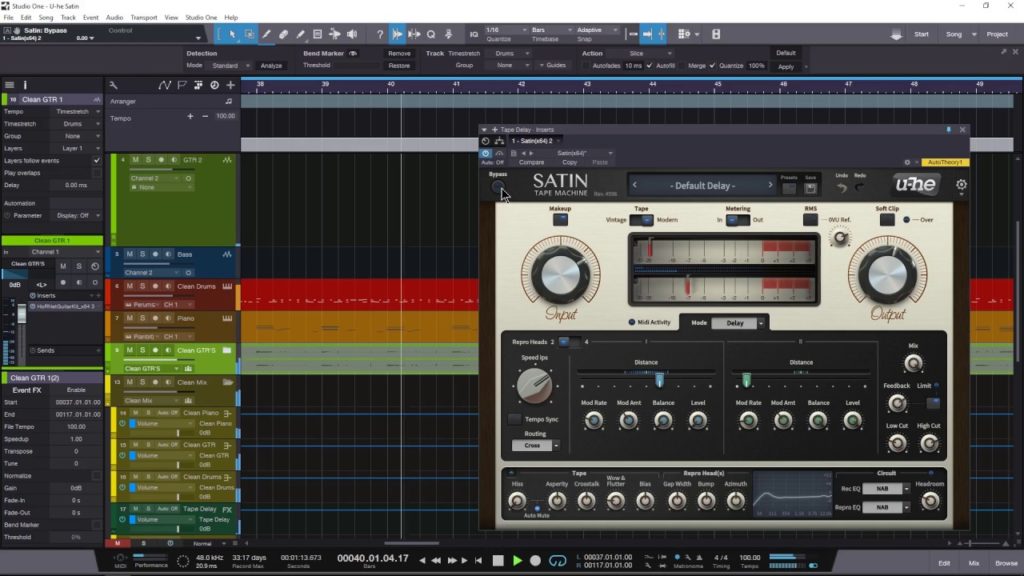Open the Audio menu
This screenshot has height=576, width=1024.
[115, 17]
